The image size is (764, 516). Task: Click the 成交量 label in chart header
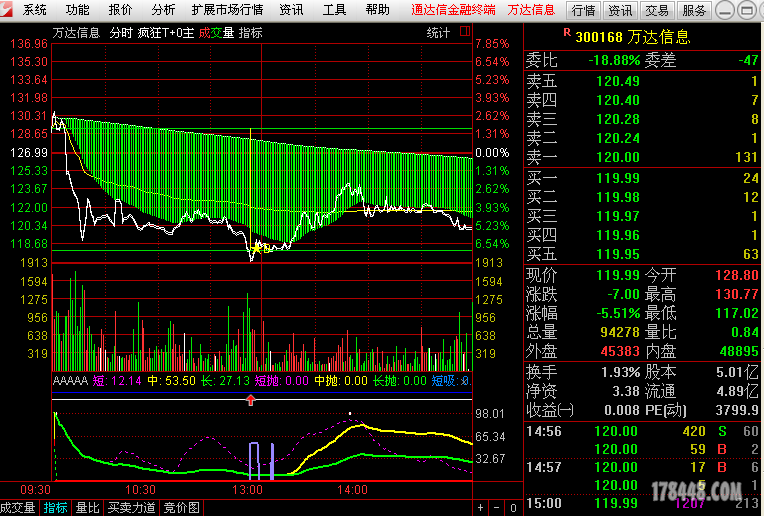pos(216,33)
